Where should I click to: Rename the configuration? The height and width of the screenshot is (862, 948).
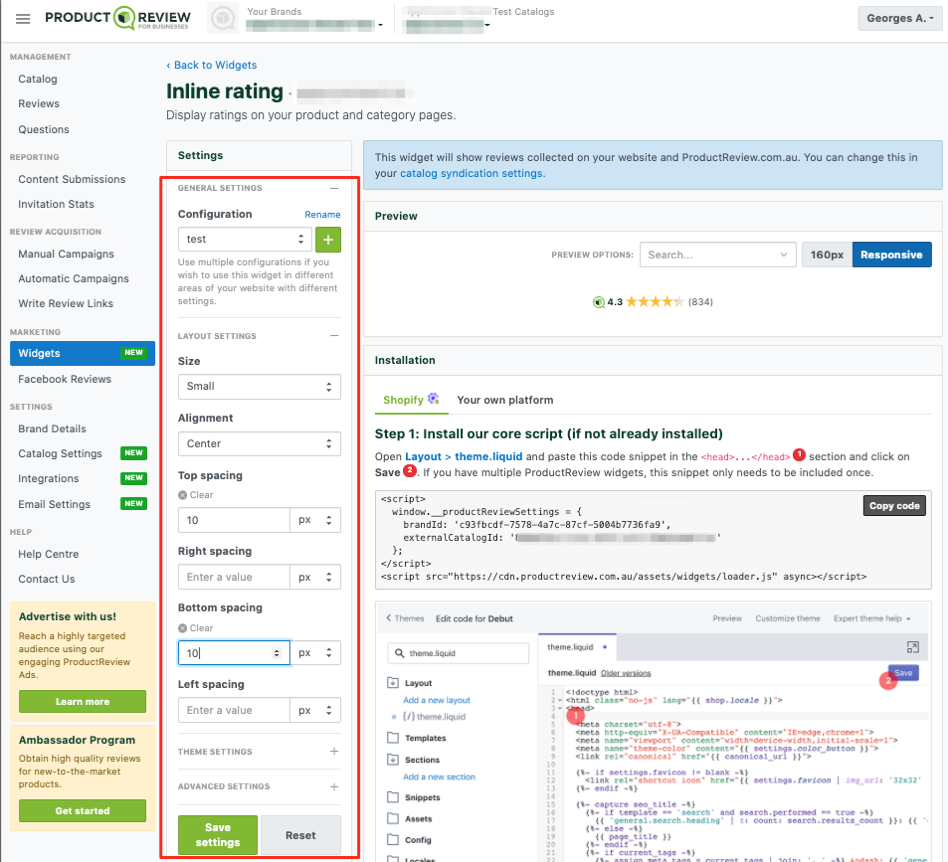click(x=322, y=215)
